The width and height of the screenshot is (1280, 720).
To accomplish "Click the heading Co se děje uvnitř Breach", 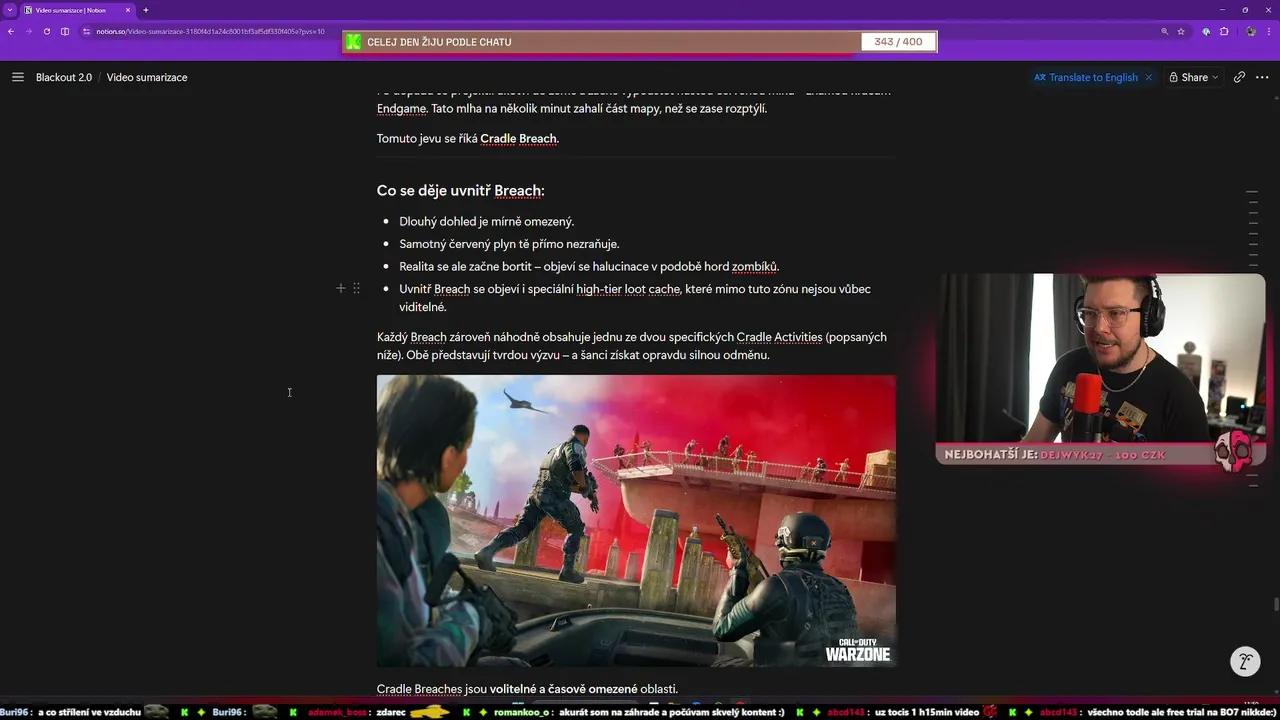I will [460, 190].
